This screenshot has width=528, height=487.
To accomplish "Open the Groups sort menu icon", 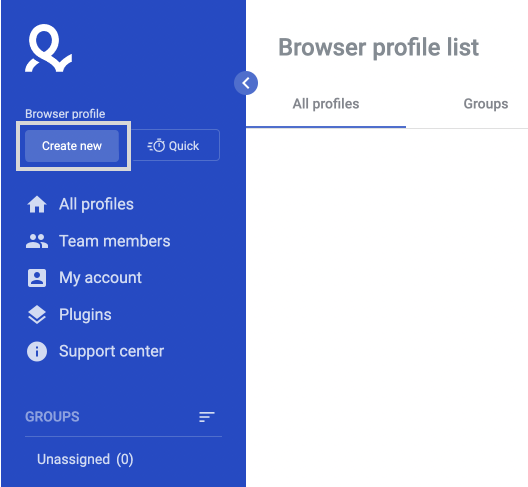I will tap(206, 417).
